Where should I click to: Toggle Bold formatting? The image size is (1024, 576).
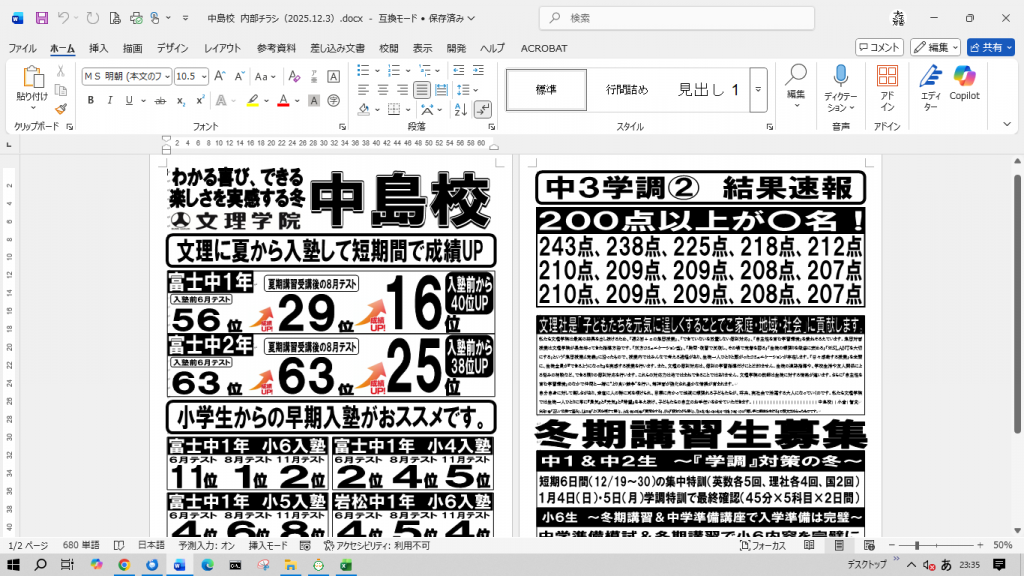(90, 100)
